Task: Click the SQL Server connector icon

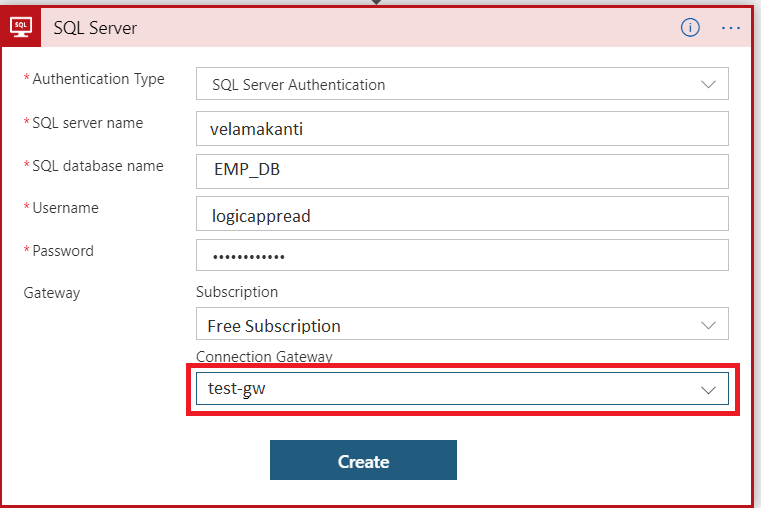Action: pyautogui.click(x=21, y=28)
